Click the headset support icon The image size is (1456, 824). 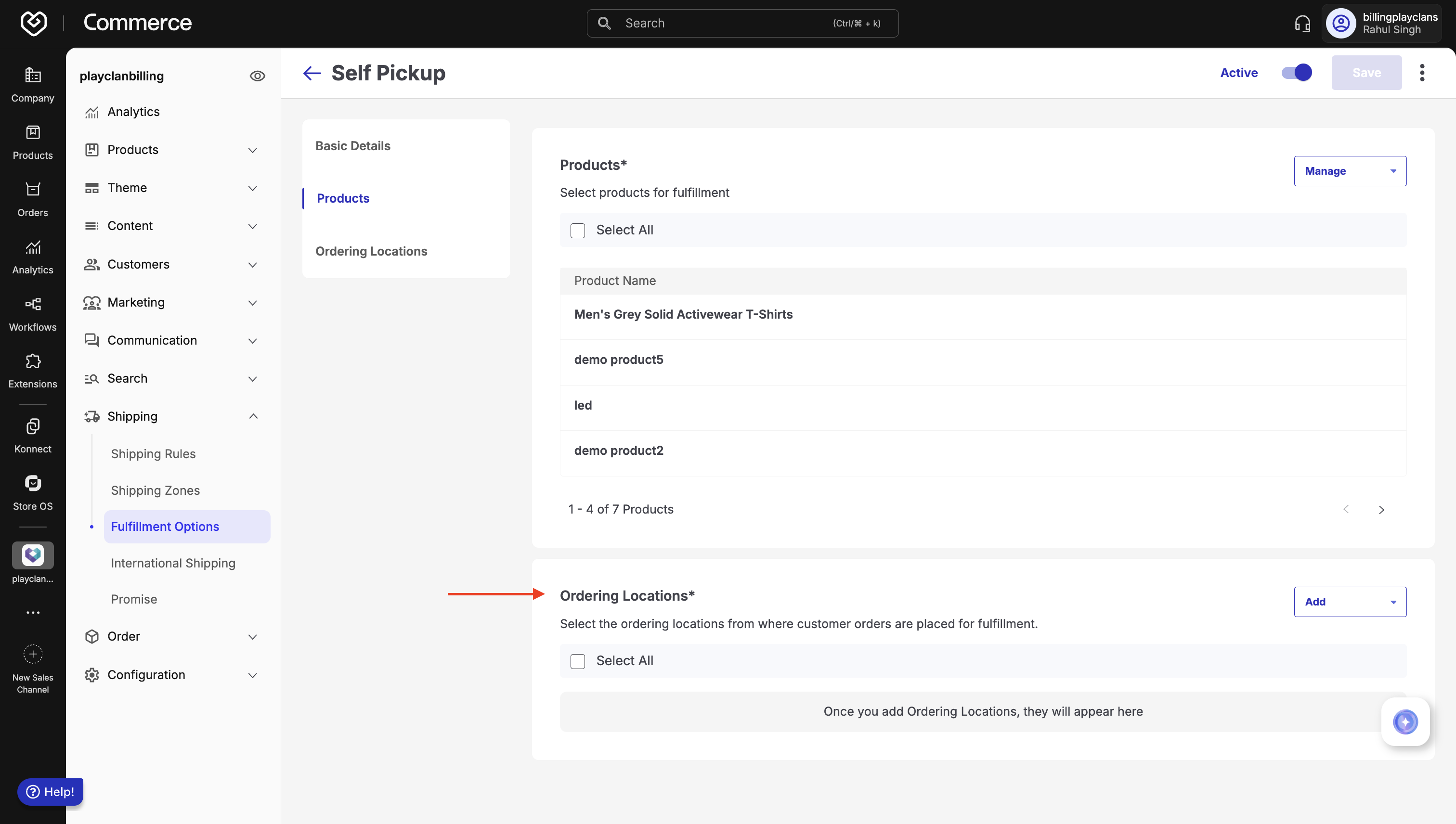click(1302, 23)
